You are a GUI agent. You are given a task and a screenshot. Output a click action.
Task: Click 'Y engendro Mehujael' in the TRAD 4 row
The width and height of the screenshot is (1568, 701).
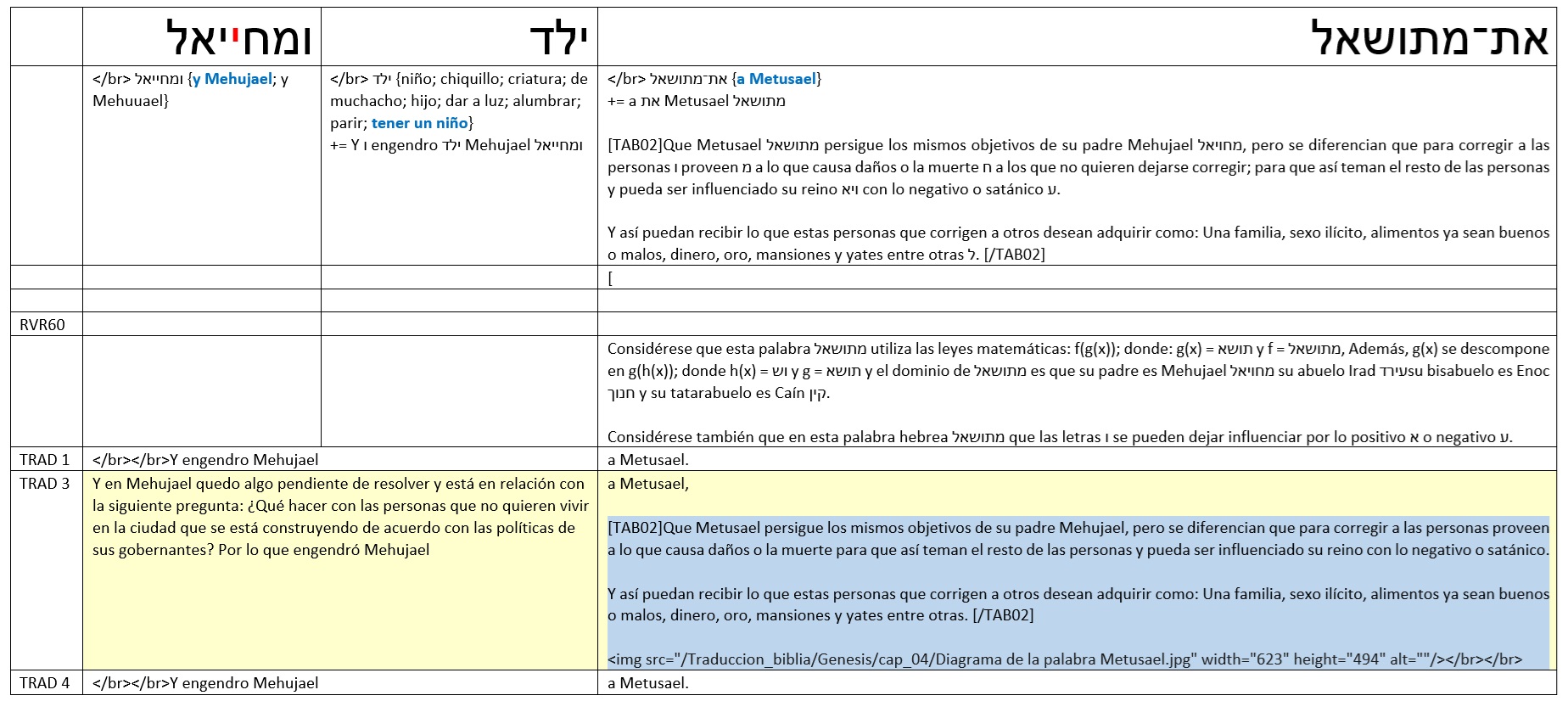244,683
